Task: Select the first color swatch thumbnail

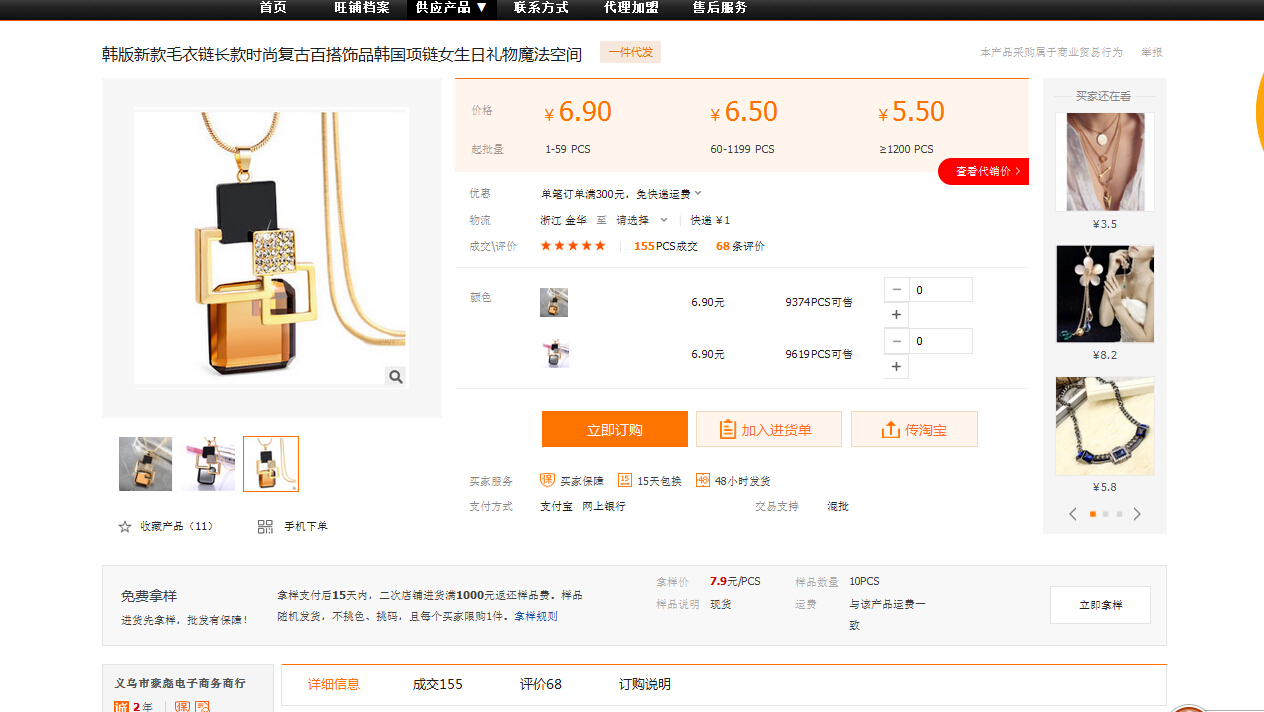Action: click(553, 302)
